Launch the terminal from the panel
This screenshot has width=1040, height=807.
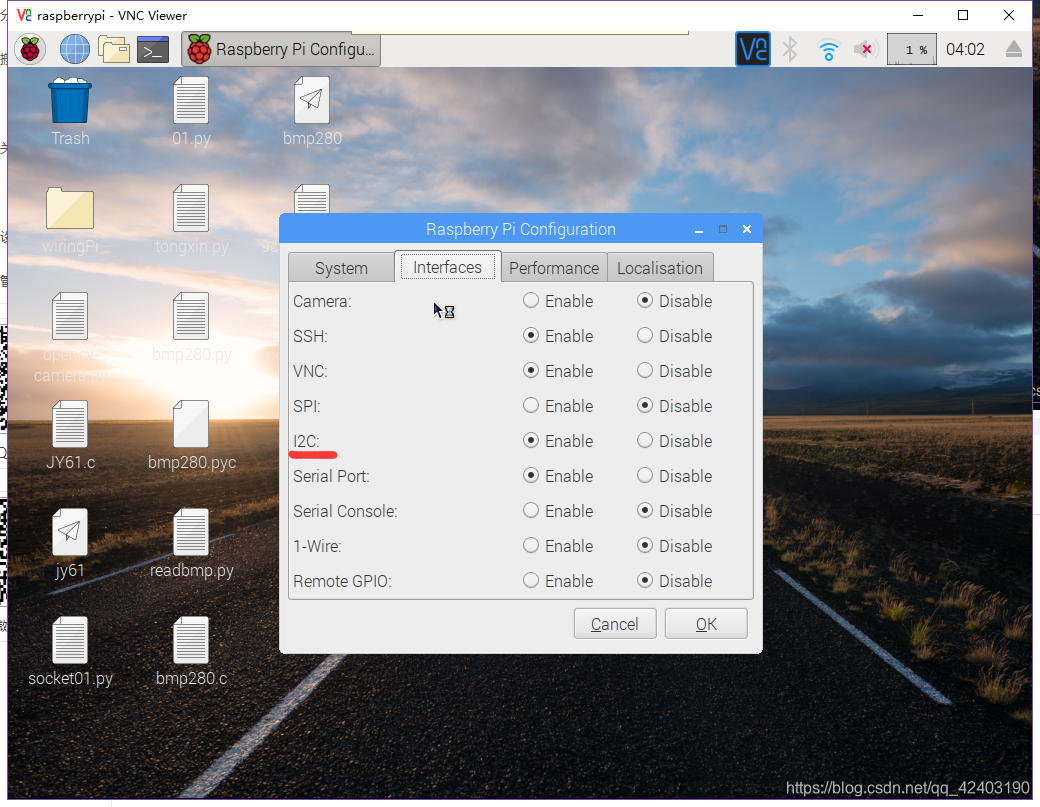click(153, 49)
